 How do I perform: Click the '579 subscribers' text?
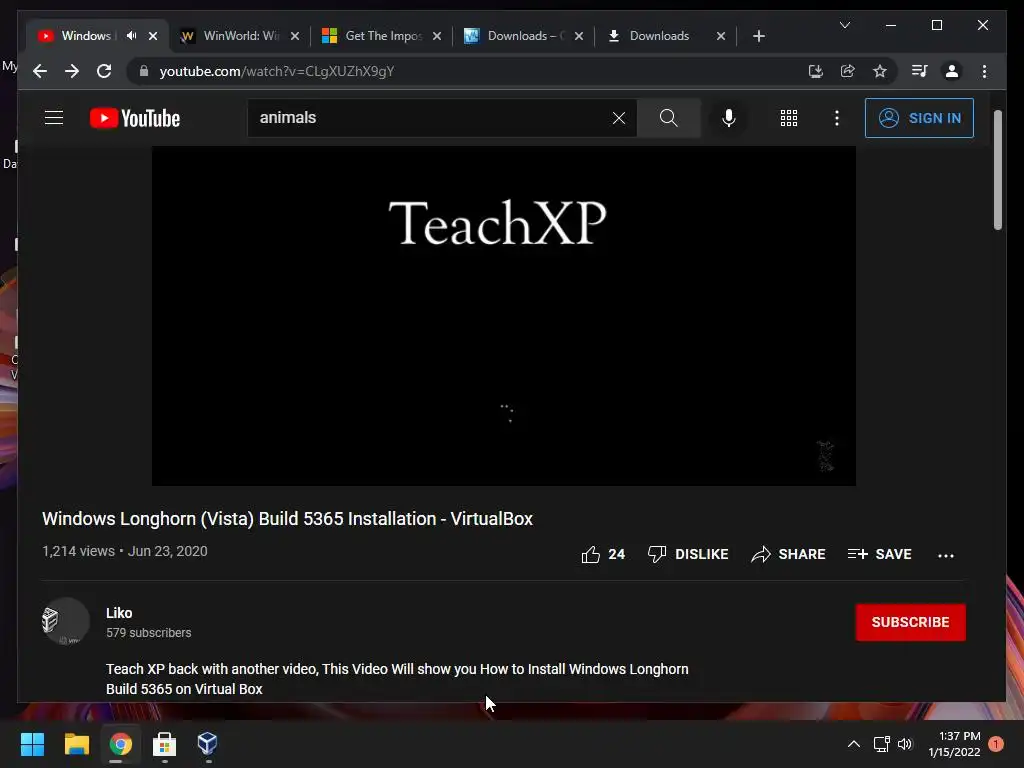(x=148, y=633)
